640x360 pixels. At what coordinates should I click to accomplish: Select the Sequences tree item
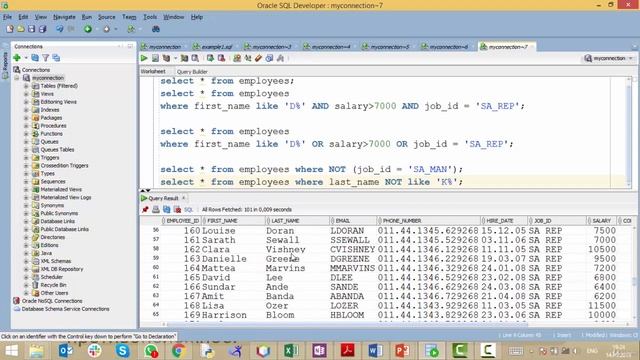53,182
